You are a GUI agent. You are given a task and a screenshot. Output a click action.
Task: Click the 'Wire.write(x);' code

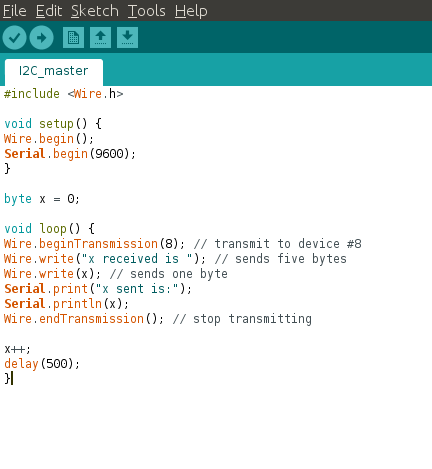pos(52,274)
